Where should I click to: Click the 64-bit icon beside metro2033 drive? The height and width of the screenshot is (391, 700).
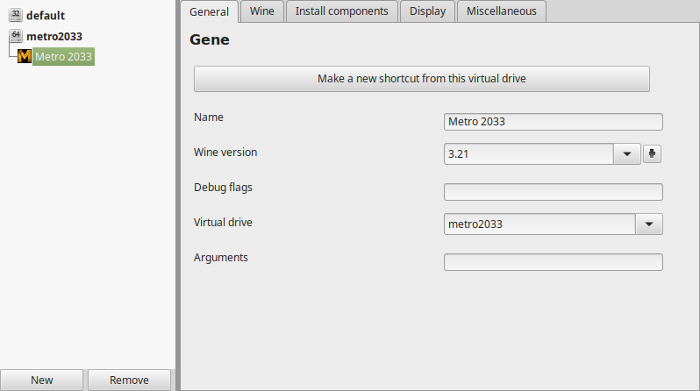16,36
